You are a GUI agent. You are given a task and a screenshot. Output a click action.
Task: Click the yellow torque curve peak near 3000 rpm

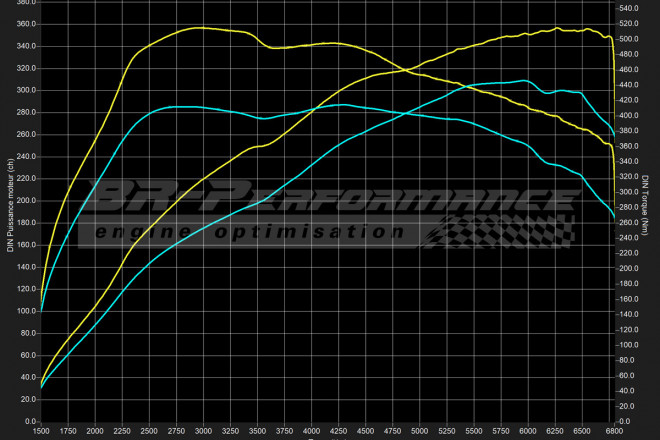pos(200,28)
